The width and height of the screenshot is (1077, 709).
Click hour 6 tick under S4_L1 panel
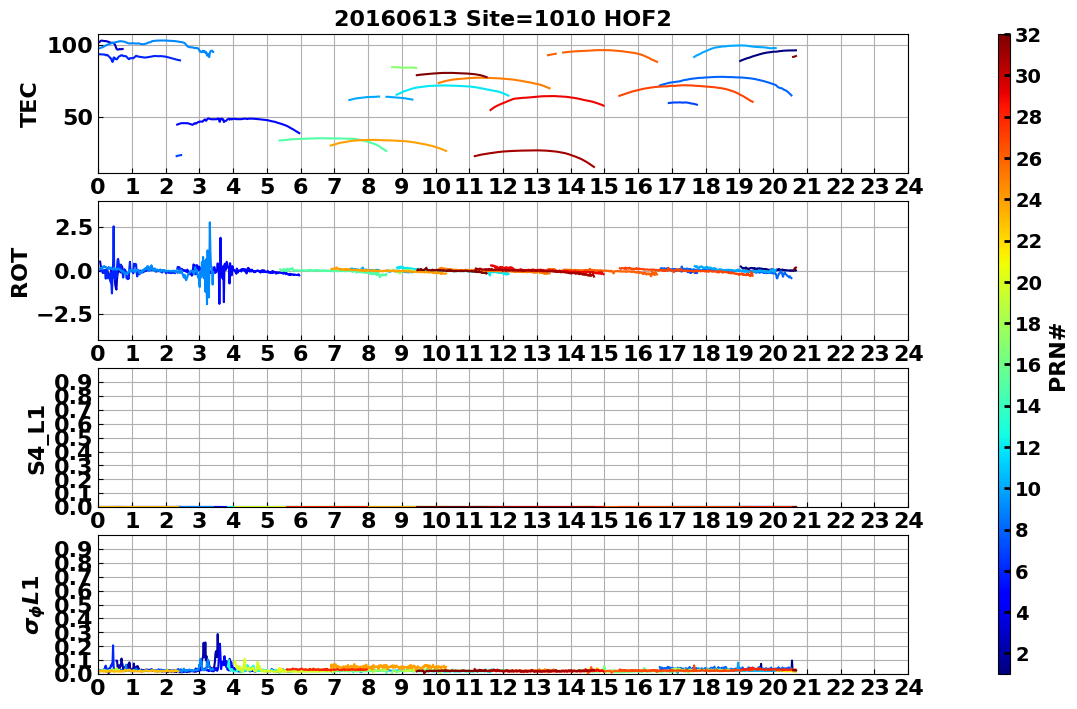point(301,520)
